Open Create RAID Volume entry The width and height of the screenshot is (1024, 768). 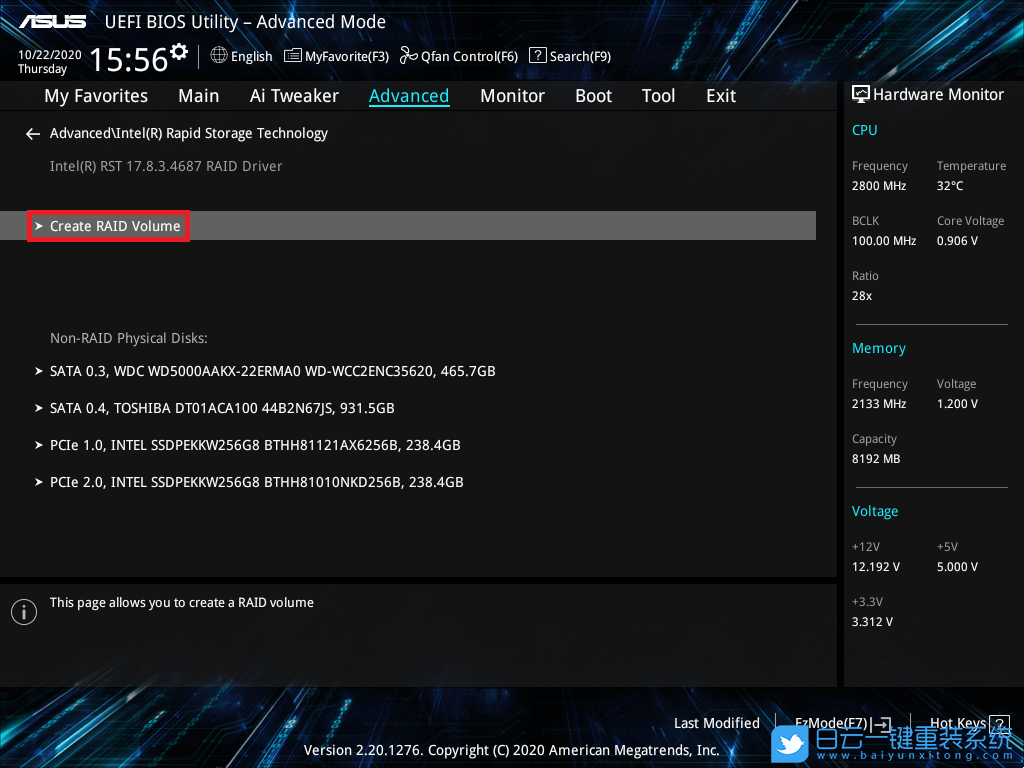(x=115, y=226)
